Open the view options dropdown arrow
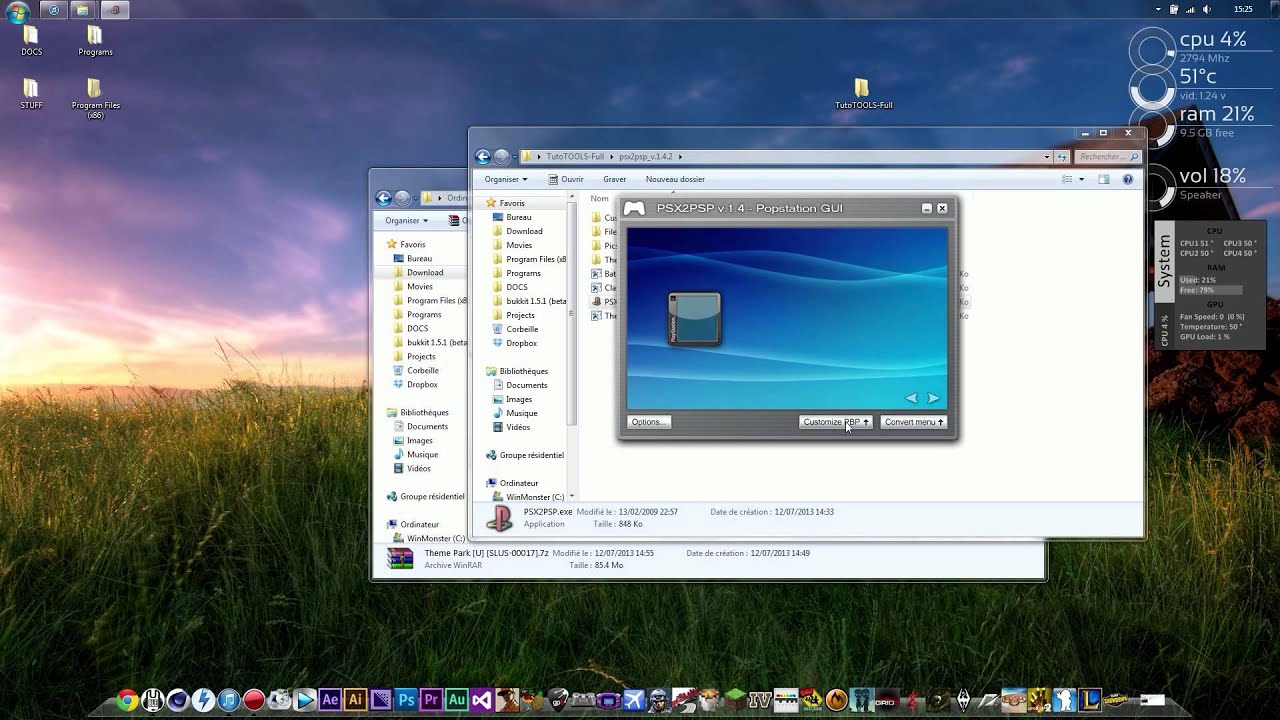1280x720 pixels. coord(1081,179)
